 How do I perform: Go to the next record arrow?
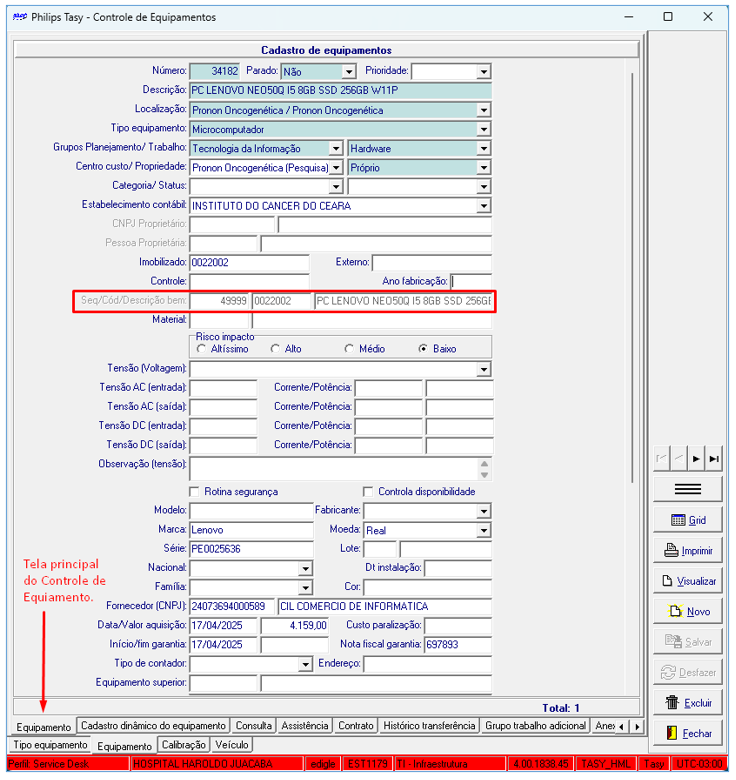click(x=697, y=459)
